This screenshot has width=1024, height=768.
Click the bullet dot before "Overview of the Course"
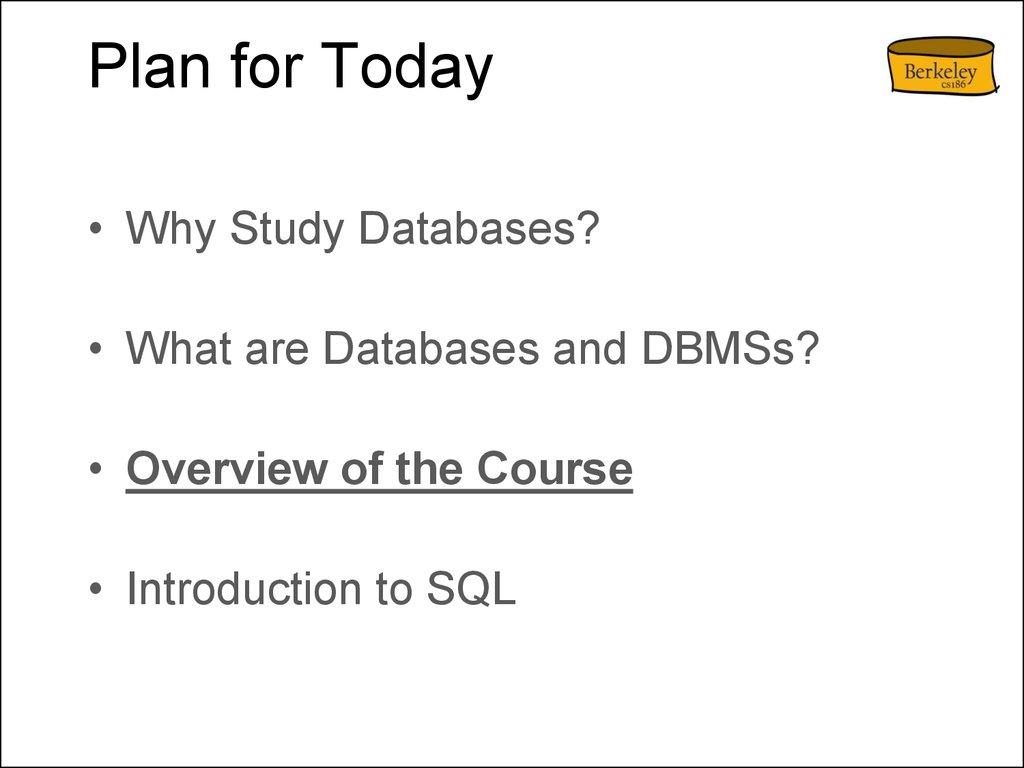94,471
